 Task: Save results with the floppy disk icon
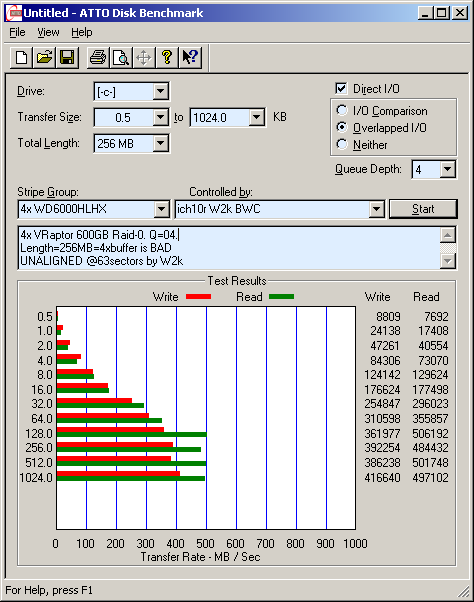click(67, 58)
